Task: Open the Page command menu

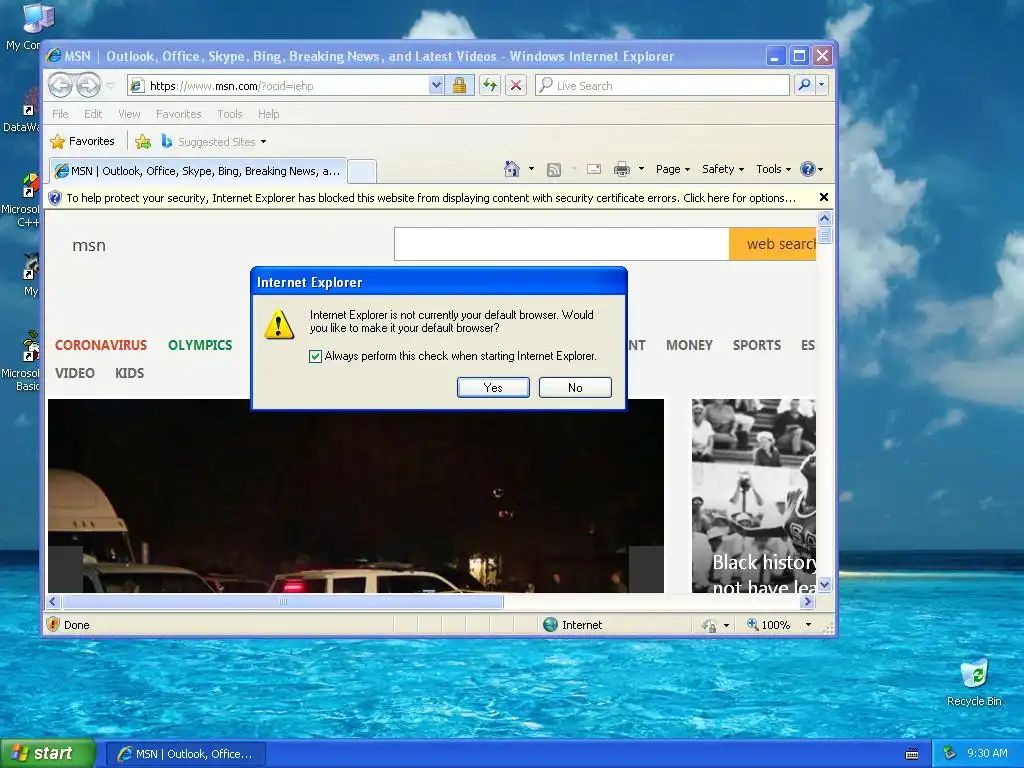Action: coord(673,169)
